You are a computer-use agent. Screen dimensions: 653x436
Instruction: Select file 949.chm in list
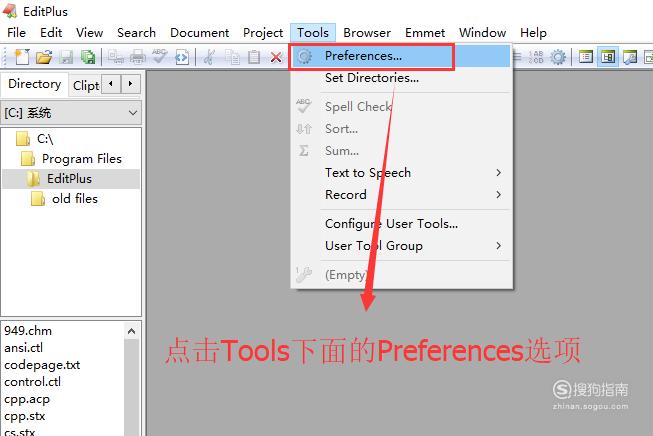28,331
